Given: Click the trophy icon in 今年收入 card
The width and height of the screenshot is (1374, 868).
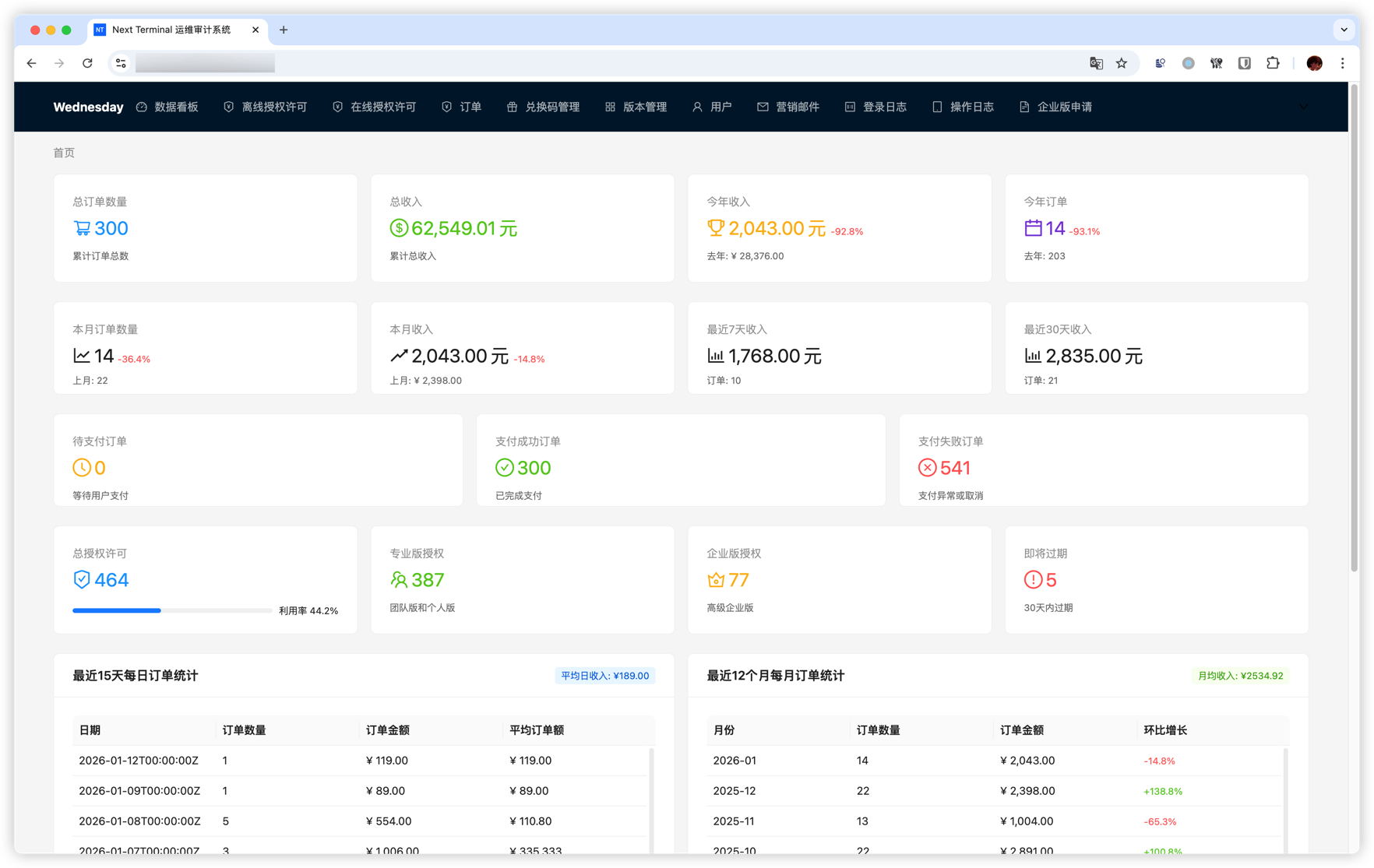Looking at the screenshot, I should (715, 228).
